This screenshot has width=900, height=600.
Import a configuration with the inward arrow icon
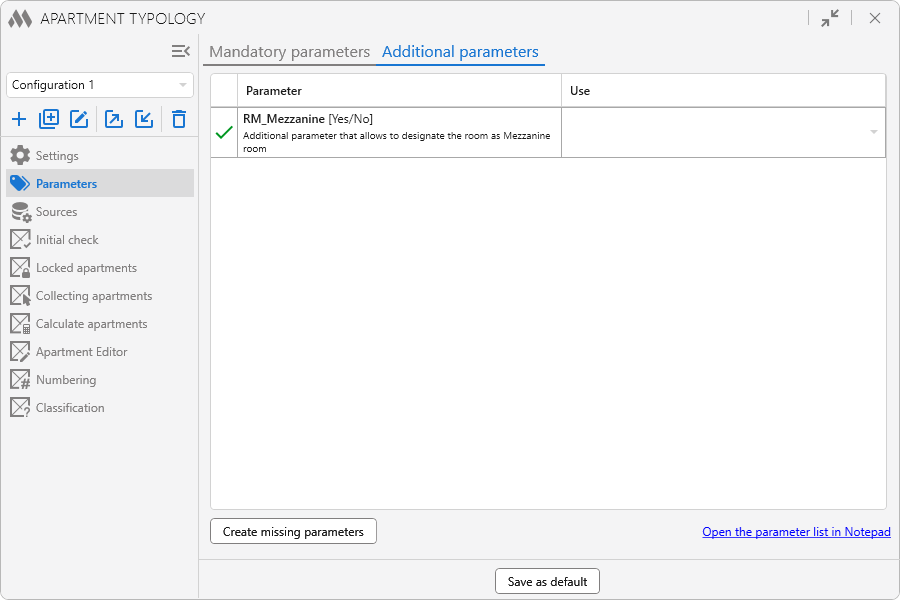tap(144, 120)
